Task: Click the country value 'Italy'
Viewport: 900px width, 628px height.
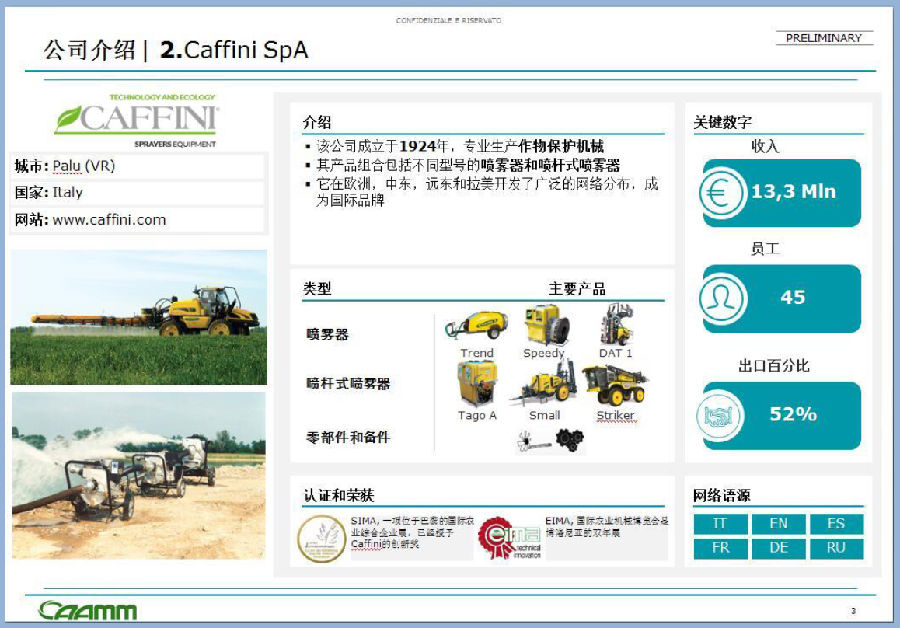Action: 68,192
